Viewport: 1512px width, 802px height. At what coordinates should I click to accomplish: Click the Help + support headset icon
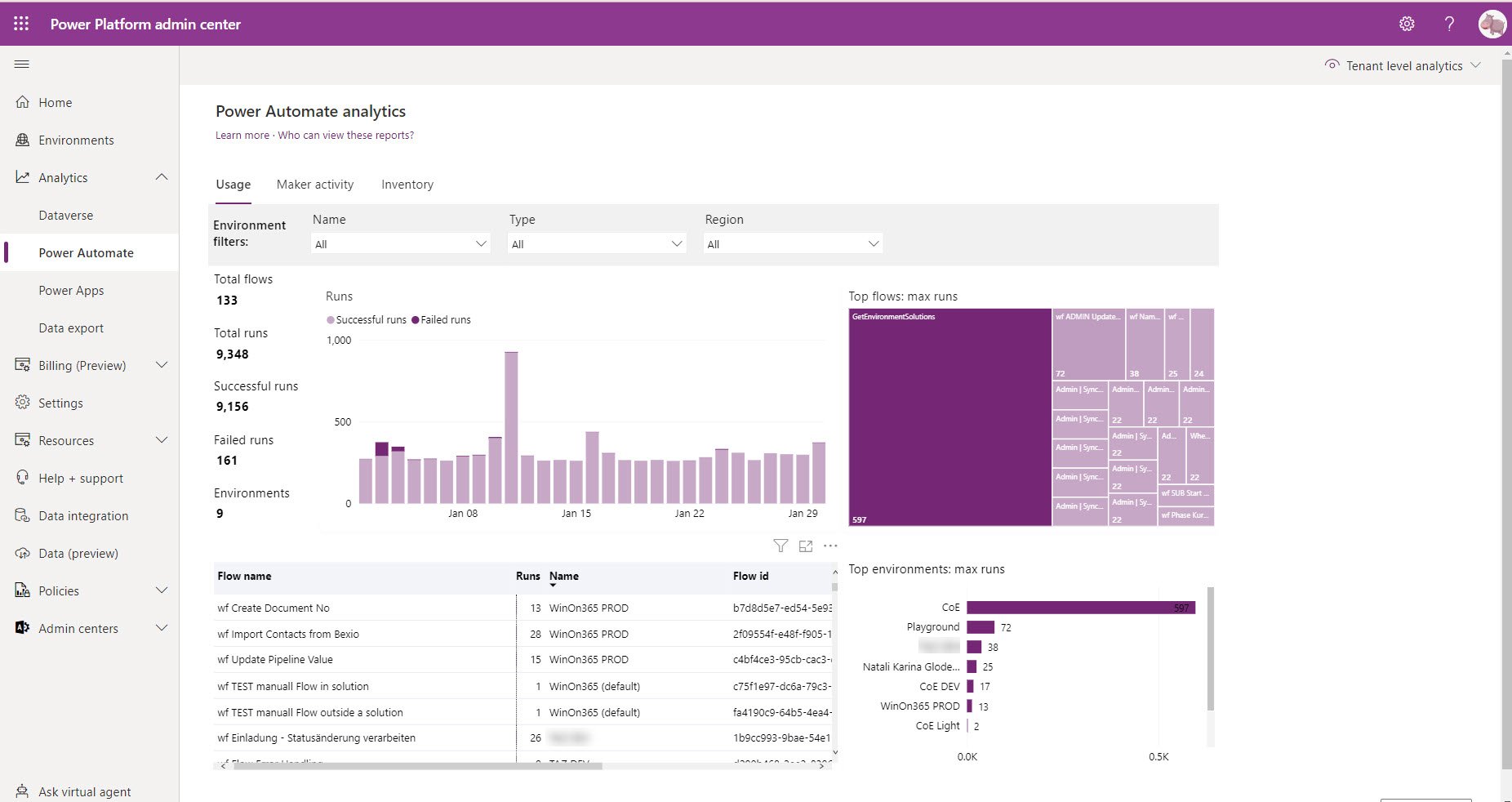click(x=23, y=478)
